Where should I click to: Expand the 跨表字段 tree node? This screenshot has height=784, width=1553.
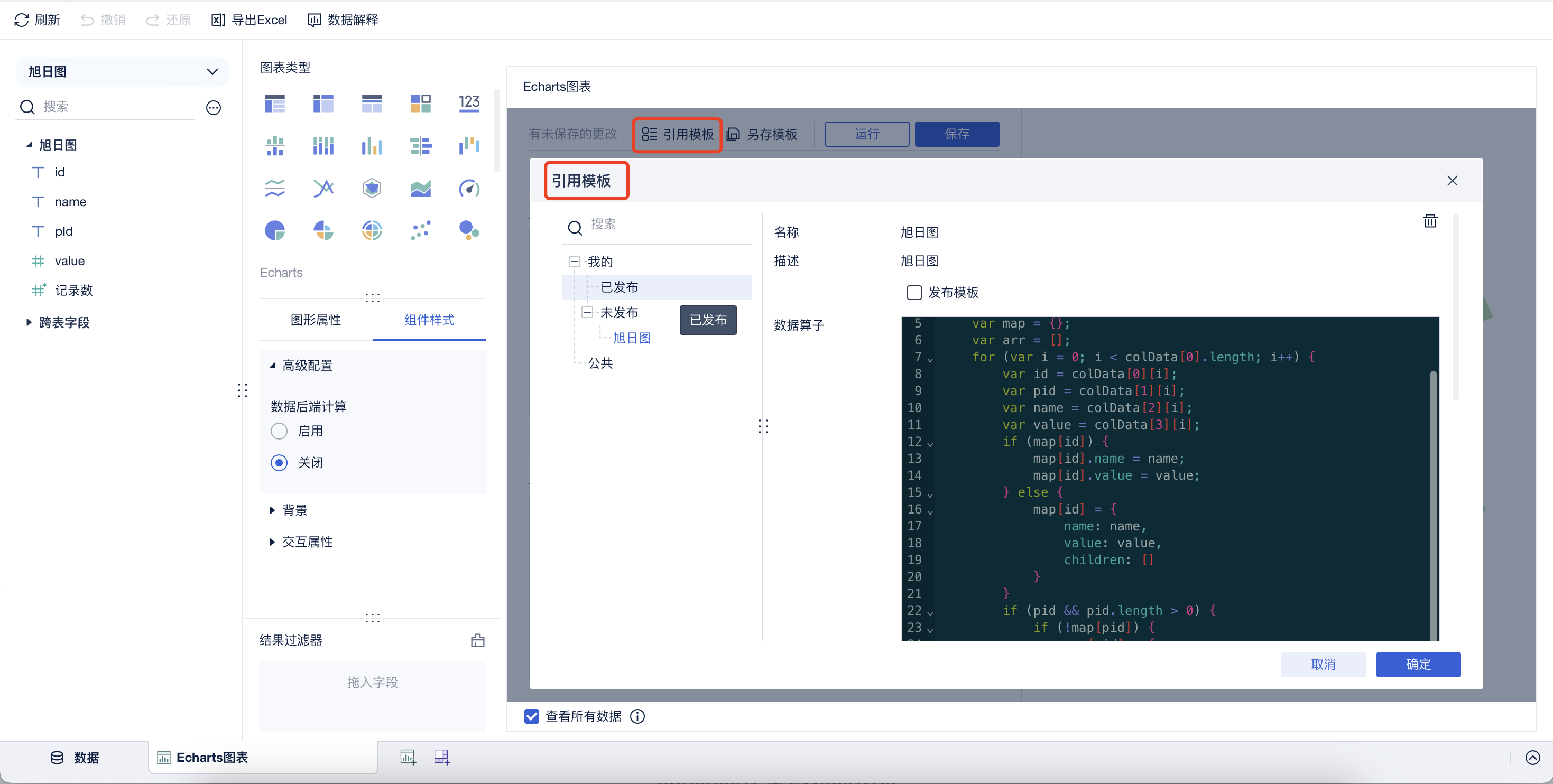pyautogui.click(x=29, y=322)
